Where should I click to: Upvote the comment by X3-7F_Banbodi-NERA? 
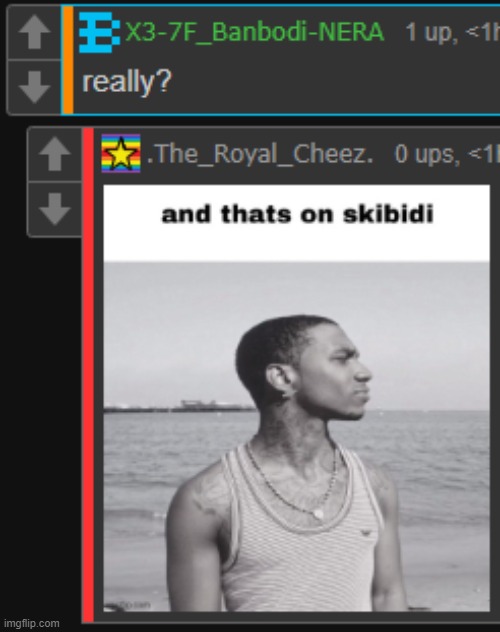(34, 32)
